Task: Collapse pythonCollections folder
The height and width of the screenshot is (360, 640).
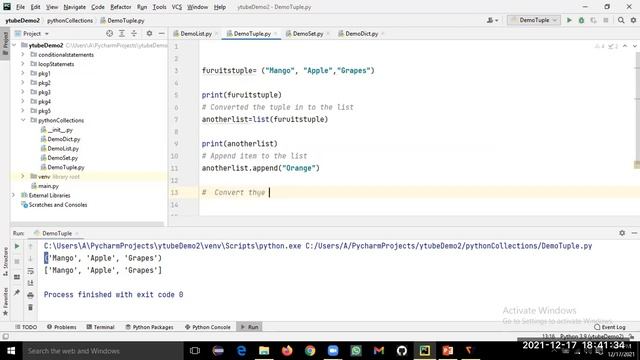Action: 23,120
